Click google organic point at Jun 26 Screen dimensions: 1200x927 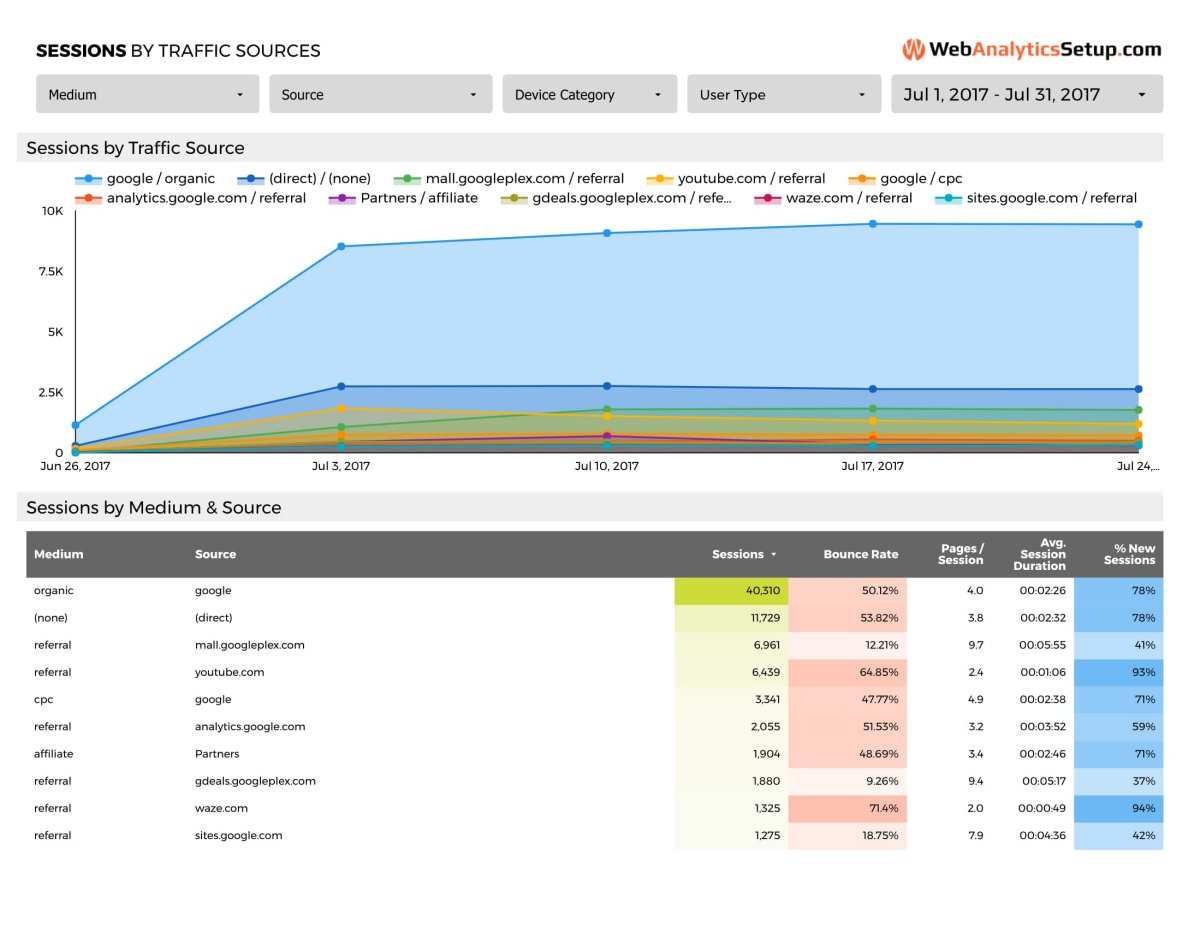(x=75, y=425)
